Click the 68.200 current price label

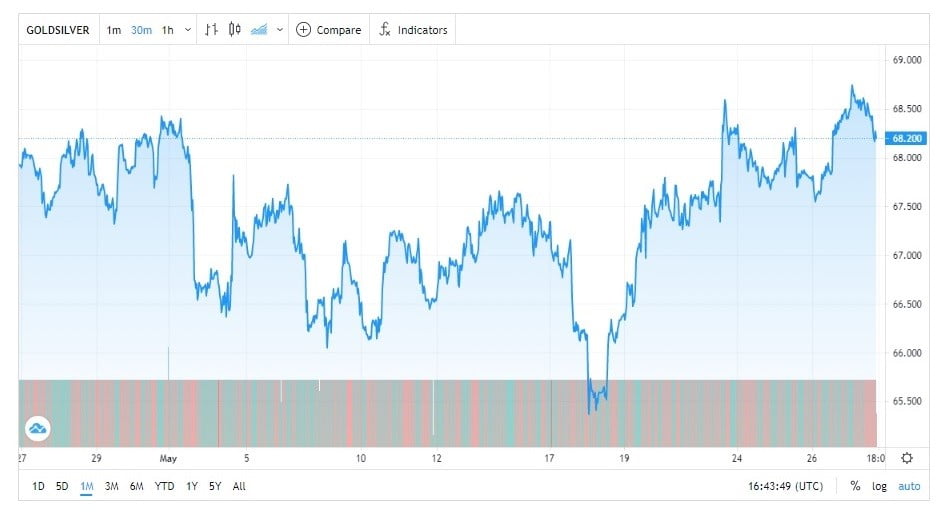click(x=908, y=138)
